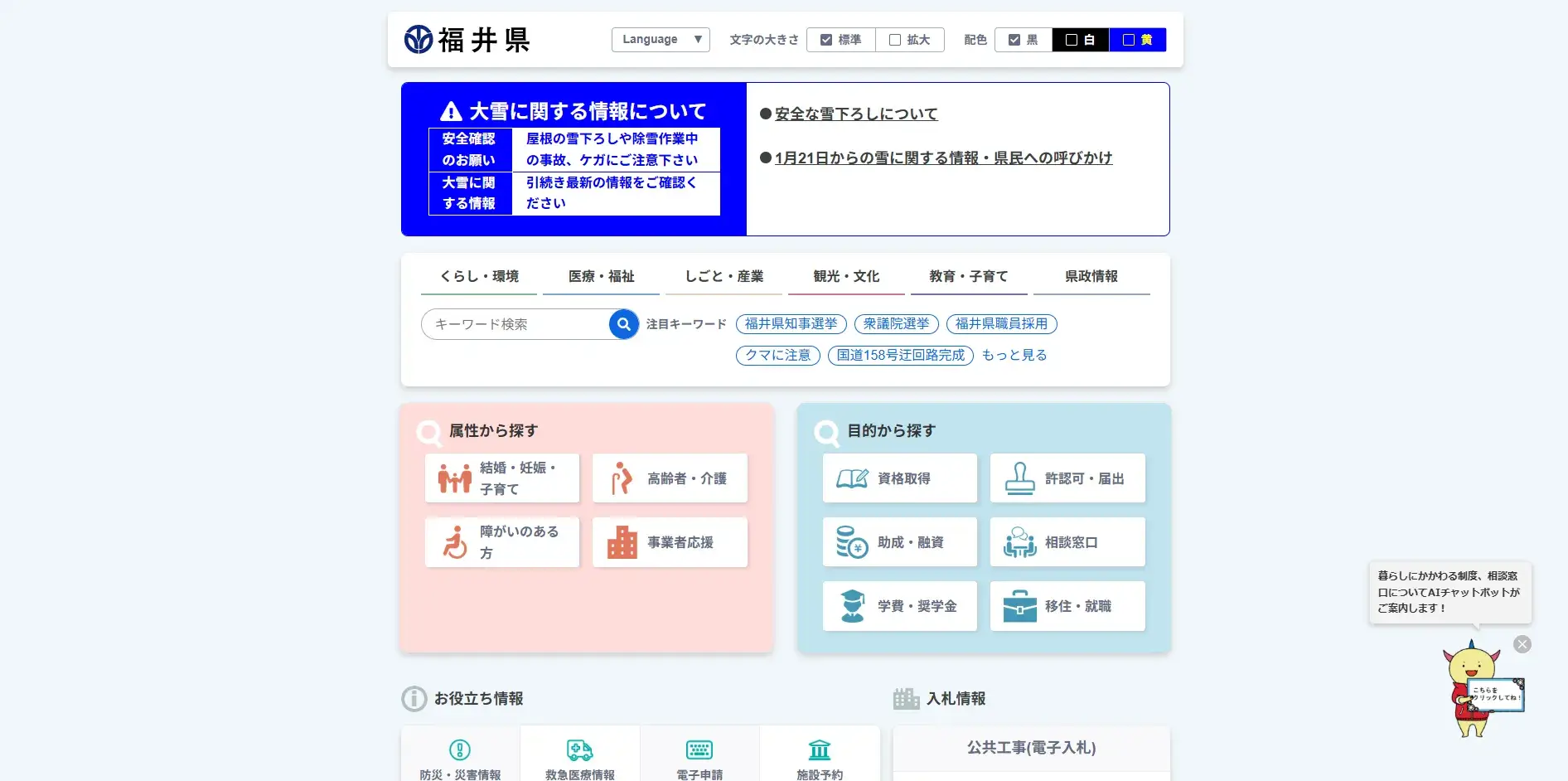Open the 観光・文化 menu tab

[x=846, y=276]
